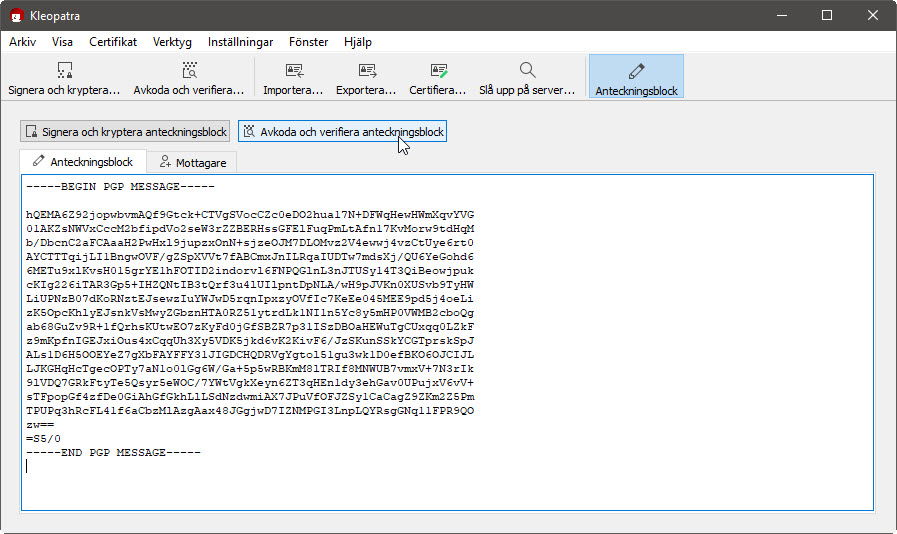Screen dimensions: 897x534
Task: Open the Arkiv menu
Action: [22, 42]
